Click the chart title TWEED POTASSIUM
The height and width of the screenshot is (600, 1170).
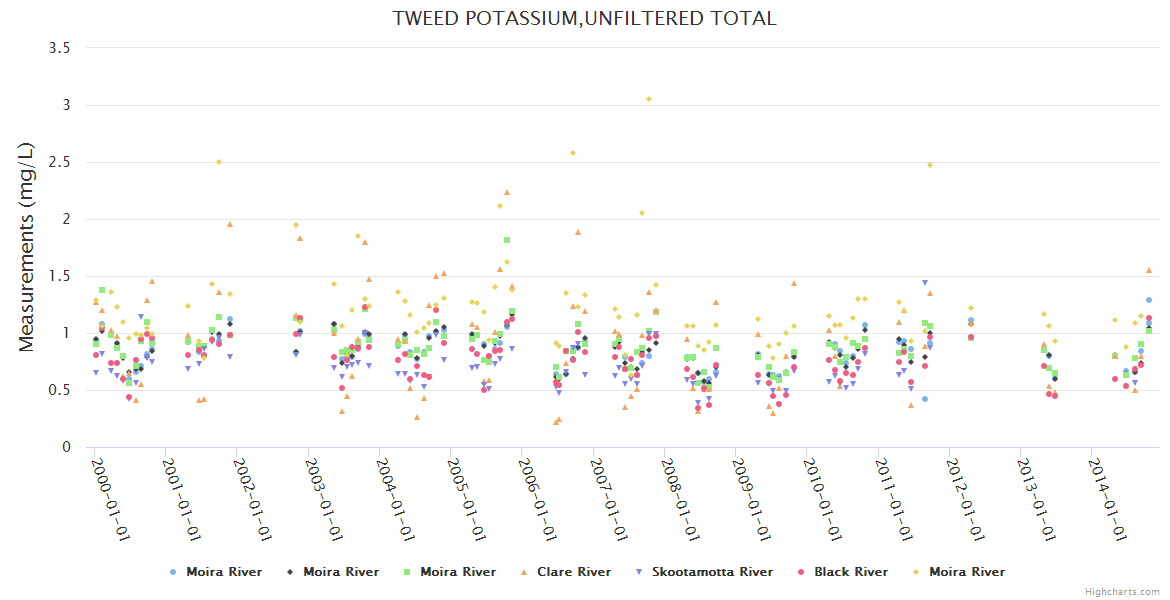click(584, 18)
